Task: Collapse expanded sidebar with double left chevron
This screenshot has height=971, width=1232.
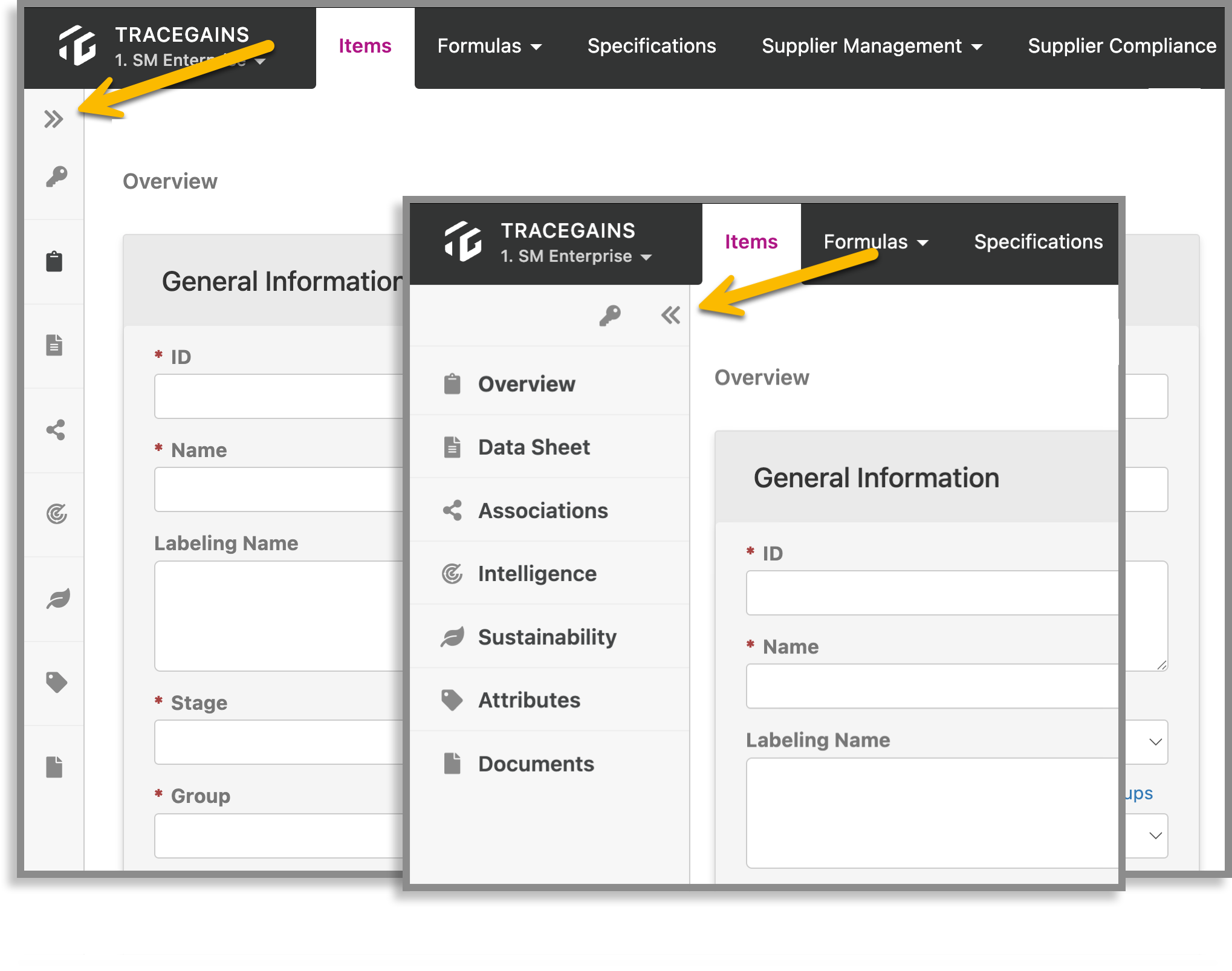Action: 670,315
